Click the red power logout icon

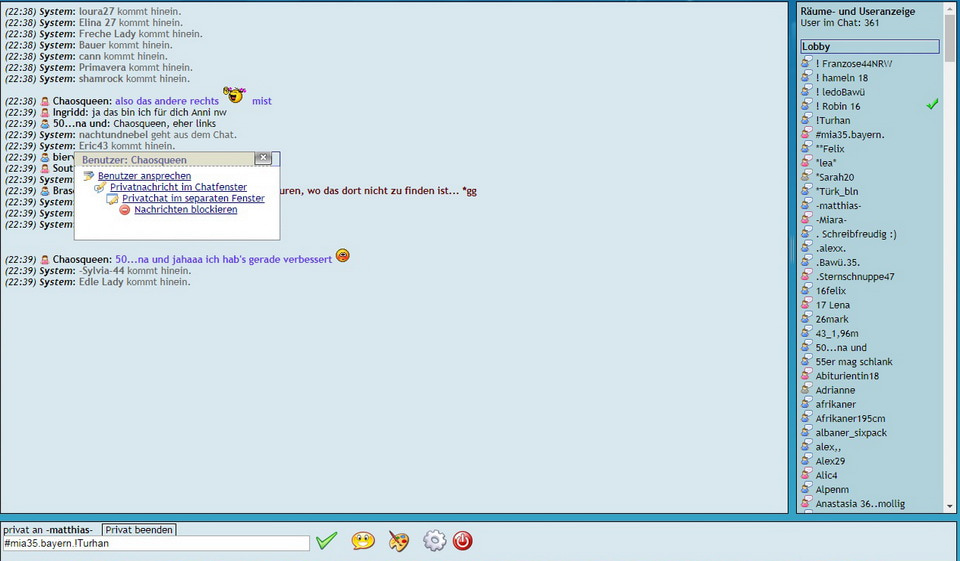click(462, 541)
